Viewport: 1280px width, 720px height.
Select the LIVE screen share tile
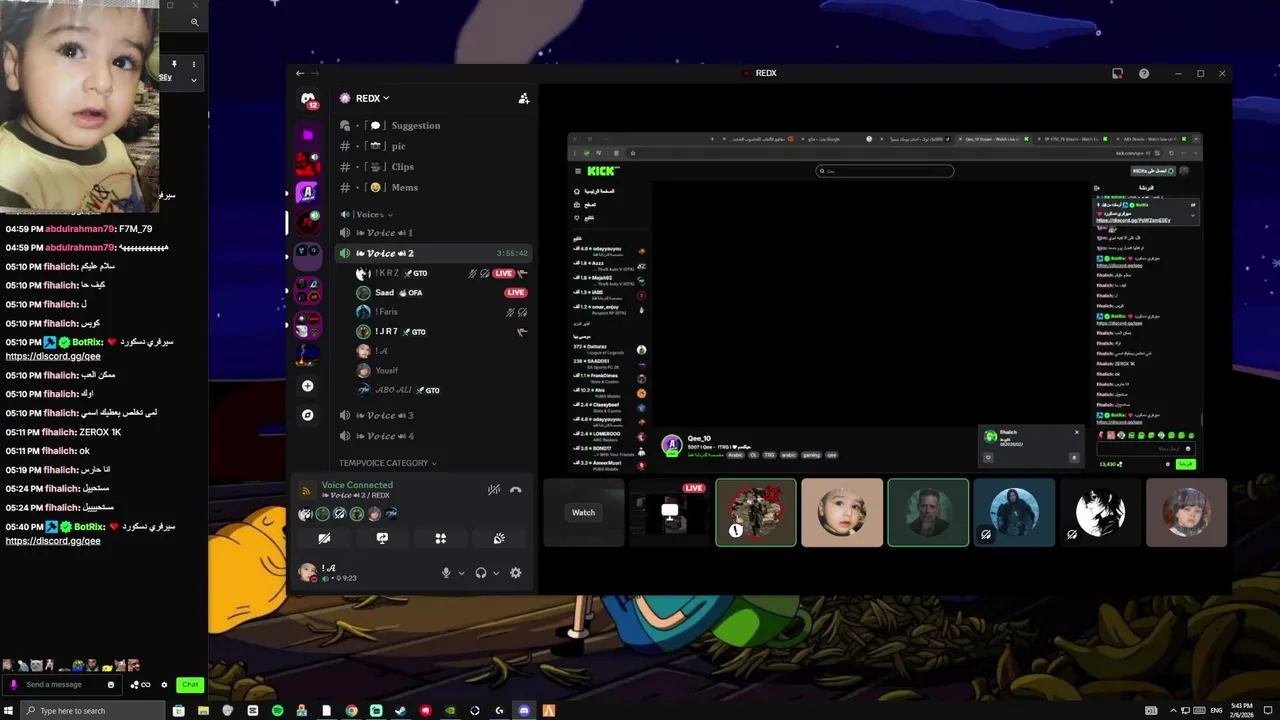[x=670, y=513]
